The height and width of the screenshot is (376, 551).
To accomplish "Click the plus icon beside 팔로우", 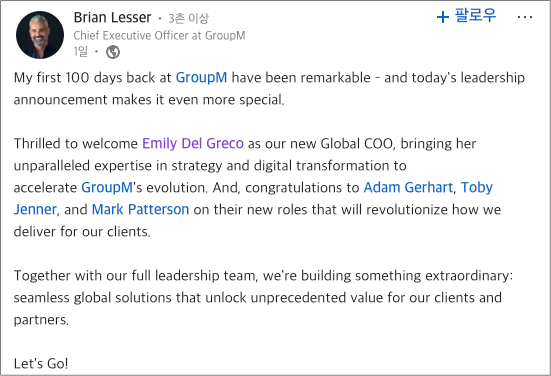I will click(x=443, y=17).
